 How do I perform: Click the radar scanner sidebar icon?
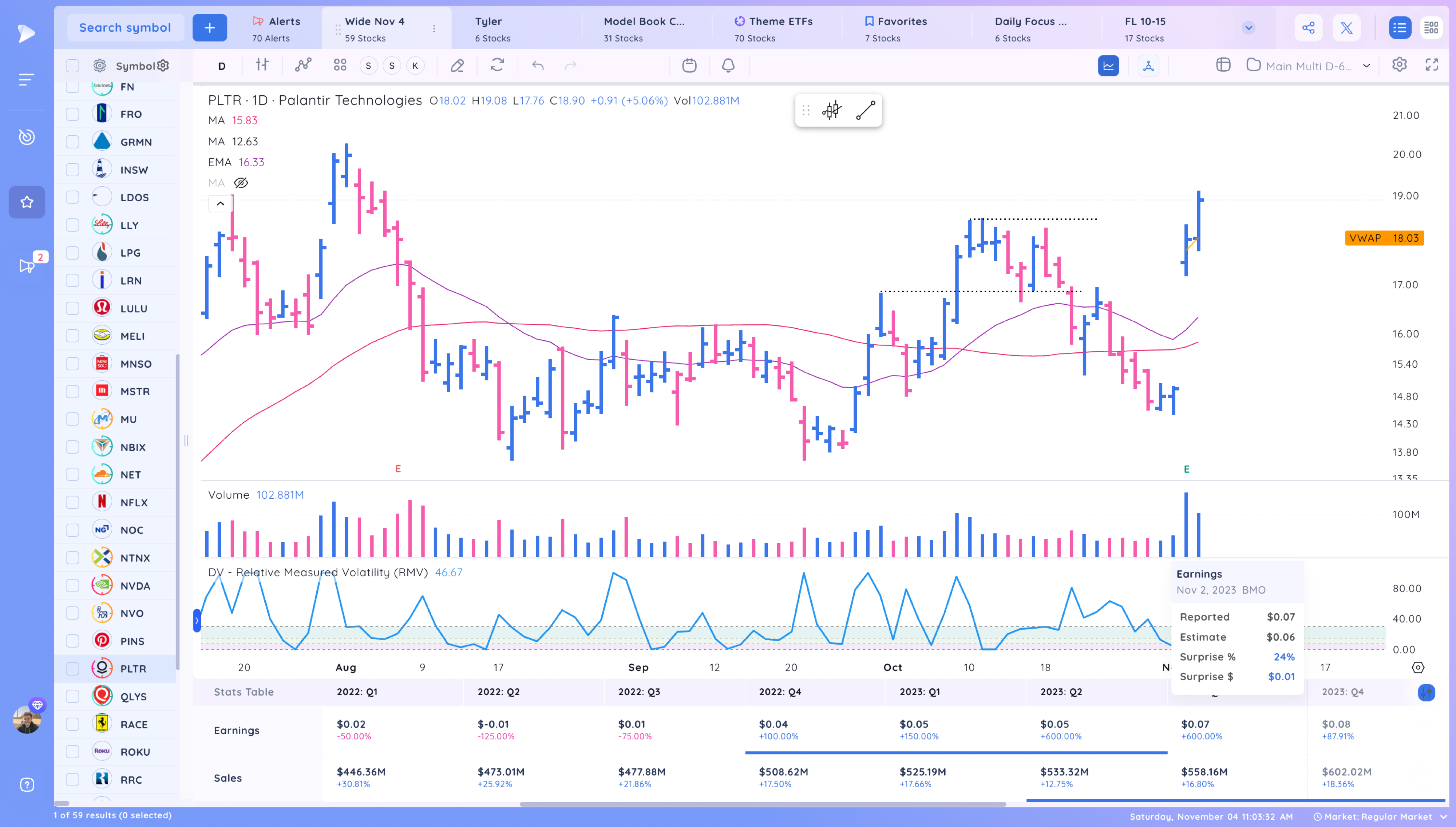pos(27,137)
